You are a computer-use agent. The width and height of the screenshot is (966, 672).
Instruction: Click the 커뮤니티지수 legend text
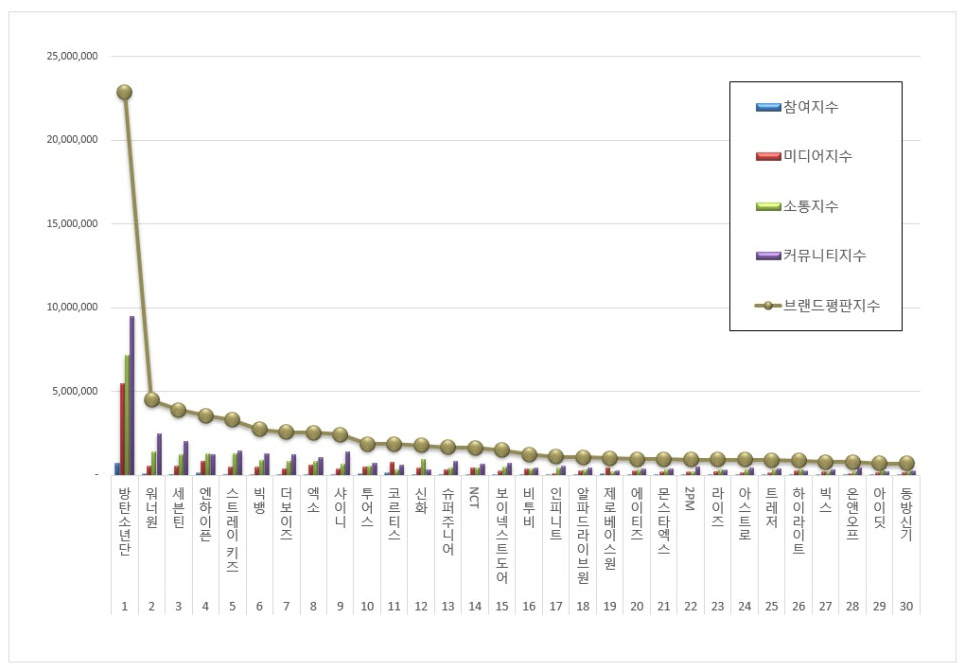pos(824,256)
